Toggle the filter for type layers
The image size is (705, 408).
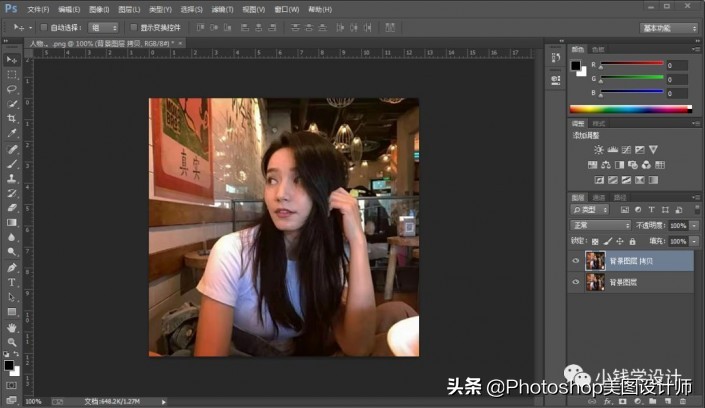tap(651, 210)
